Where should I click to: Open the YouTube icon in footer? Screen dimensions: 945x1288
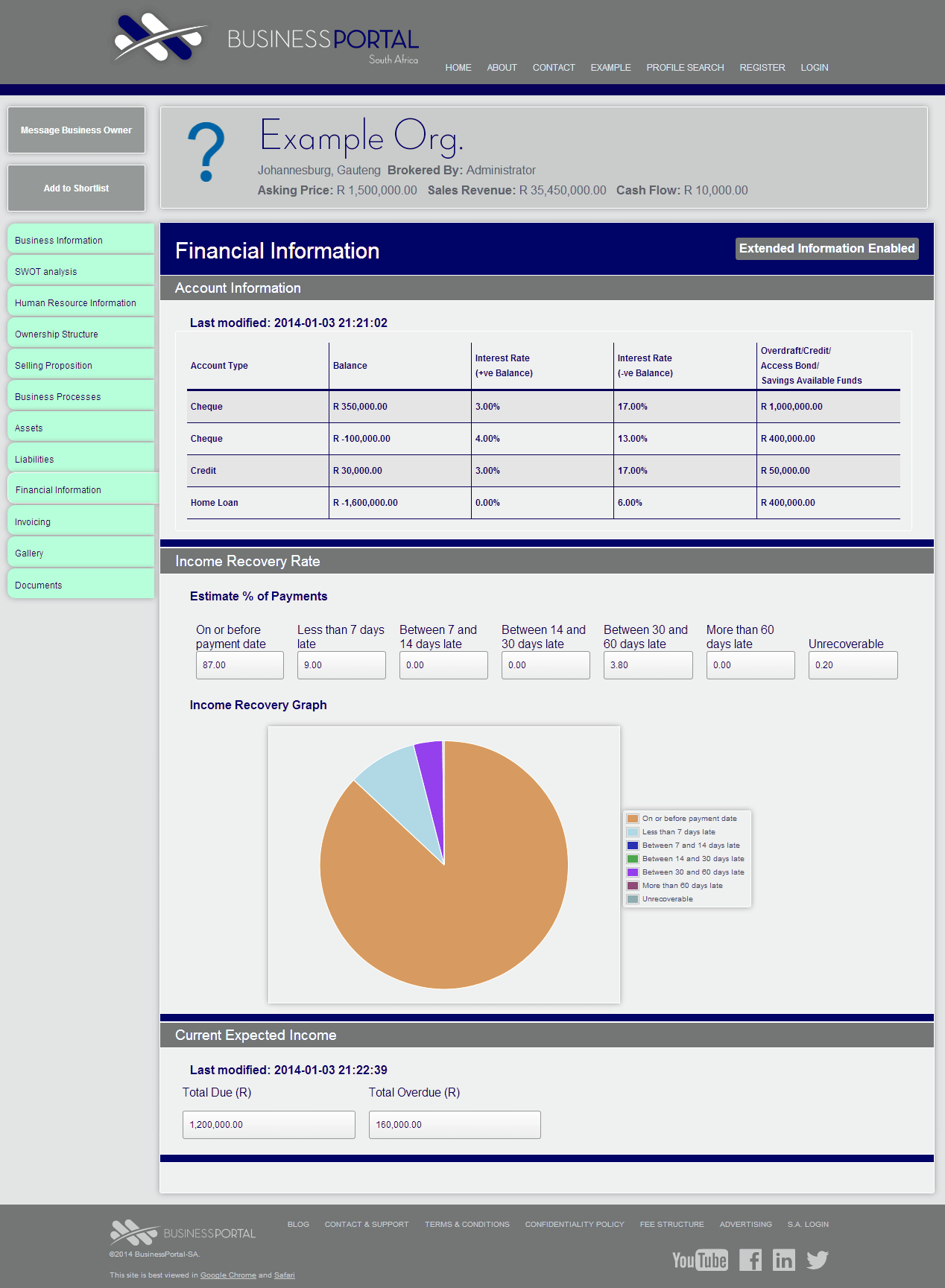pos(700,1260)
